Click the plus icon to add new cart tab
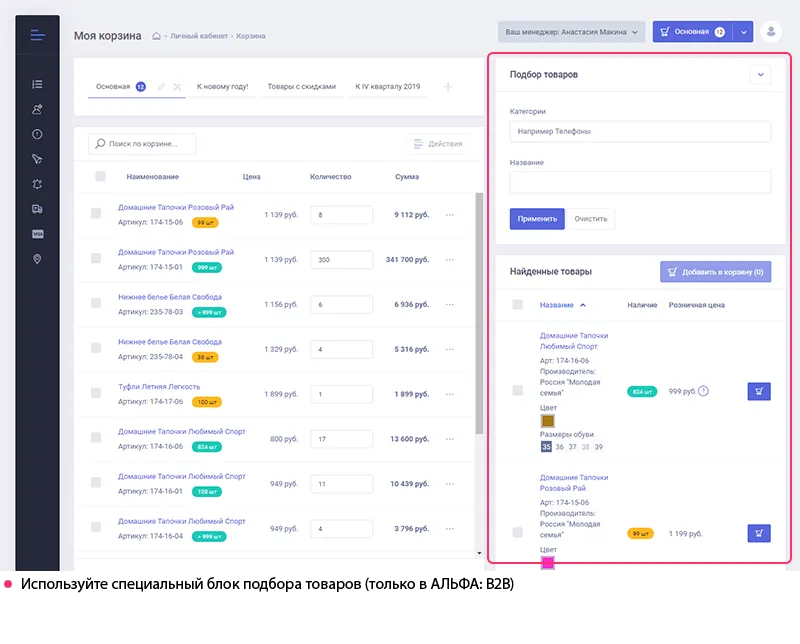800x644 pixels. point(447,87)
